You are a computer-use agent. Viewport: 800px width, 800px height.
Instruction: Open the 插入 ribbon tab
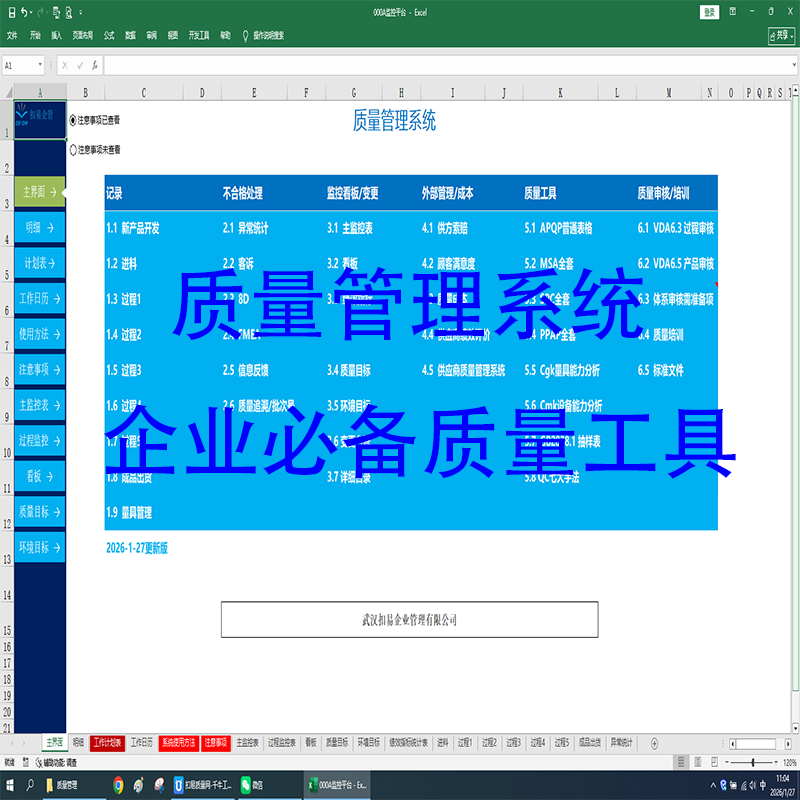click(56, 35)
